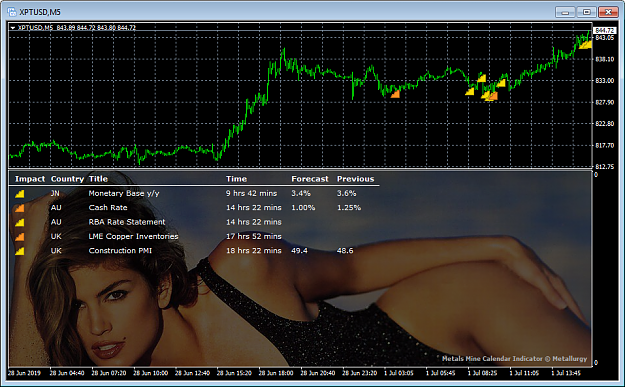Click the 833.00 price axis label
The height and width of the screenshot is (387, 625).
[x=605, y=81]
